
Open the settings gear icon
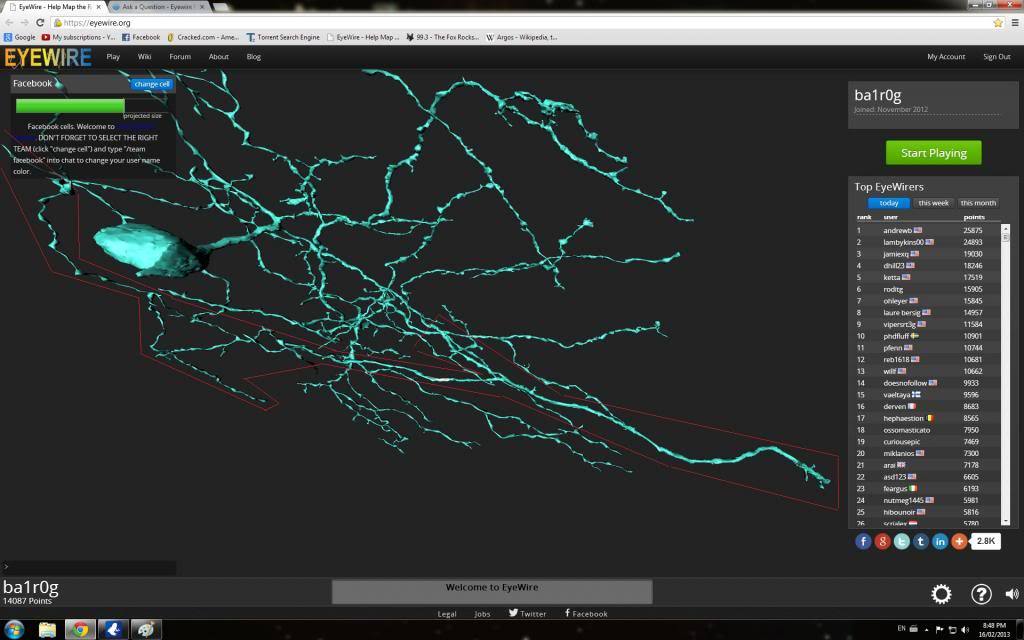pos(941,594)
